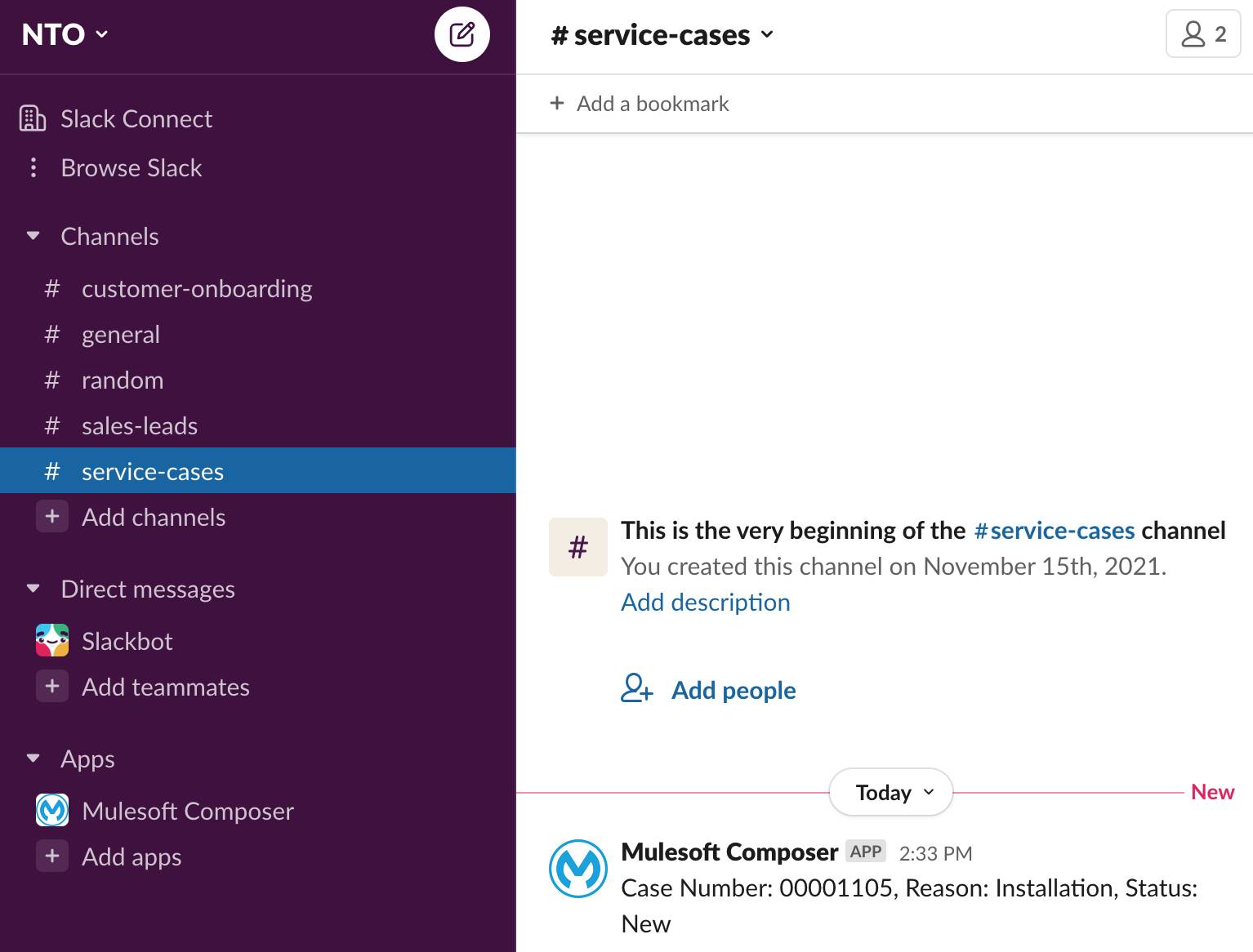This screenshot has height=952, width=1253.
Task: Click hash icon beside customer-onboarding
Action: (52, 288)
